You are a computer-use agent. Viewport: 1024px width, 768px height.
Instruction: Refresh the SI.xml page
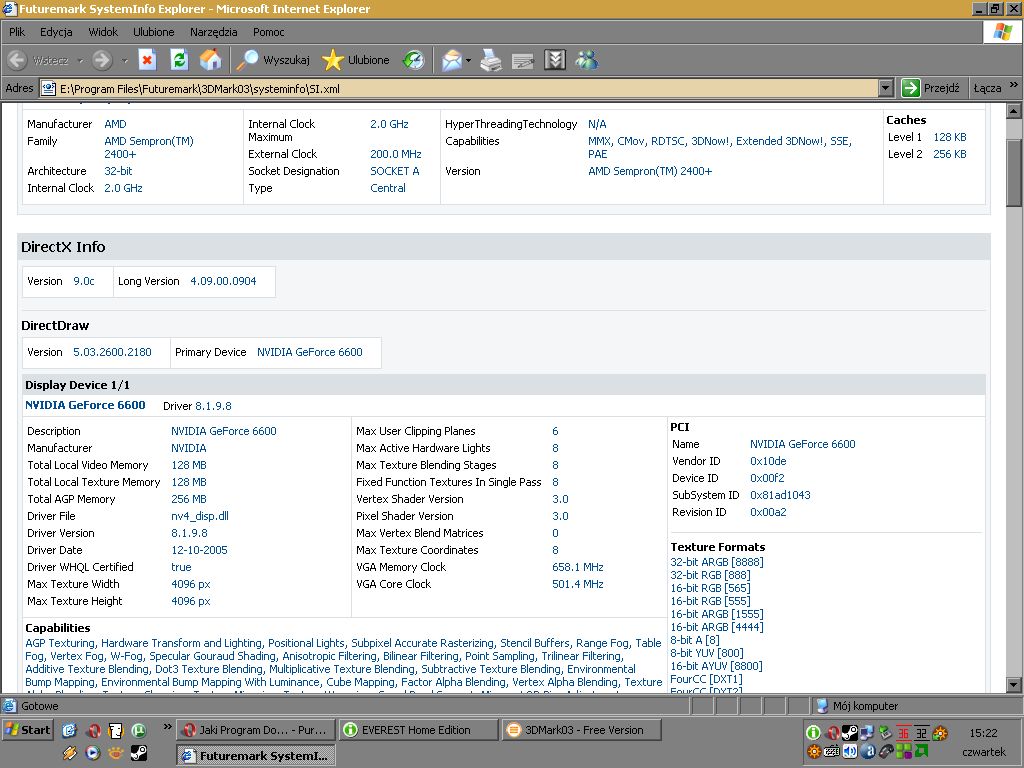pos(179,60)
